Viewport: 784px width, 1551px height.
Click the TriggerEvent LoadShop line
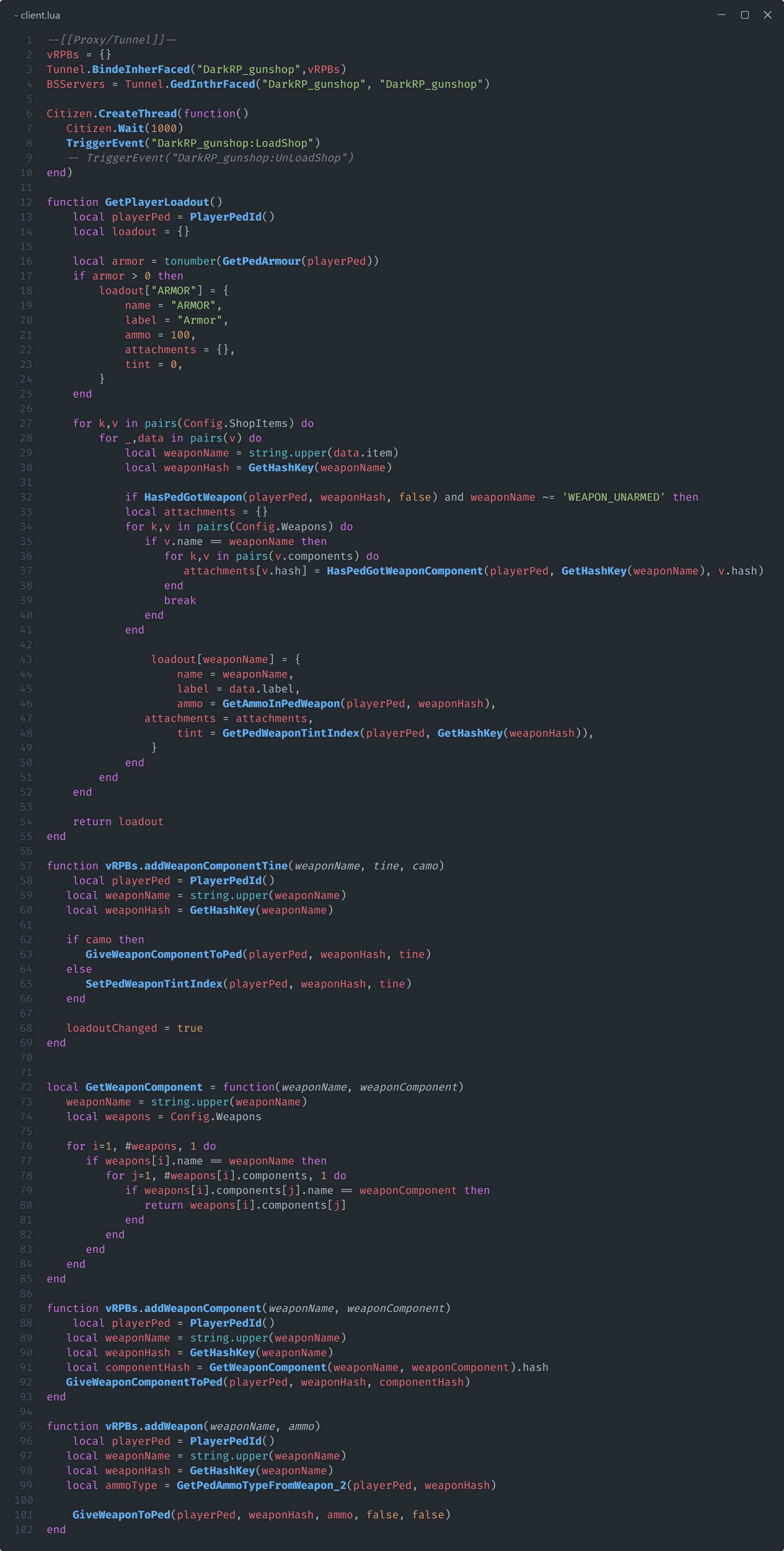point(193,143)
